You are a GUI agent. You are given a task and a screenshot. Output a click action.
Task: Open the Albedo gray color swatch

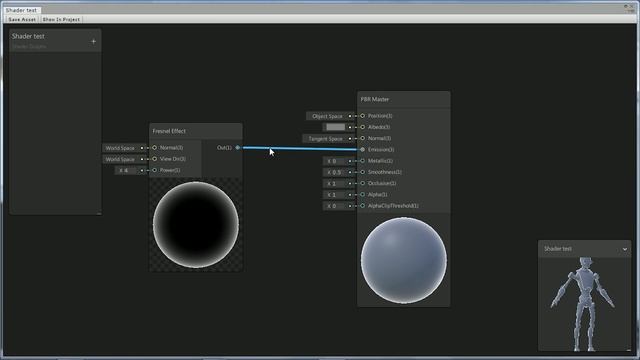click(x=336, y=127)
